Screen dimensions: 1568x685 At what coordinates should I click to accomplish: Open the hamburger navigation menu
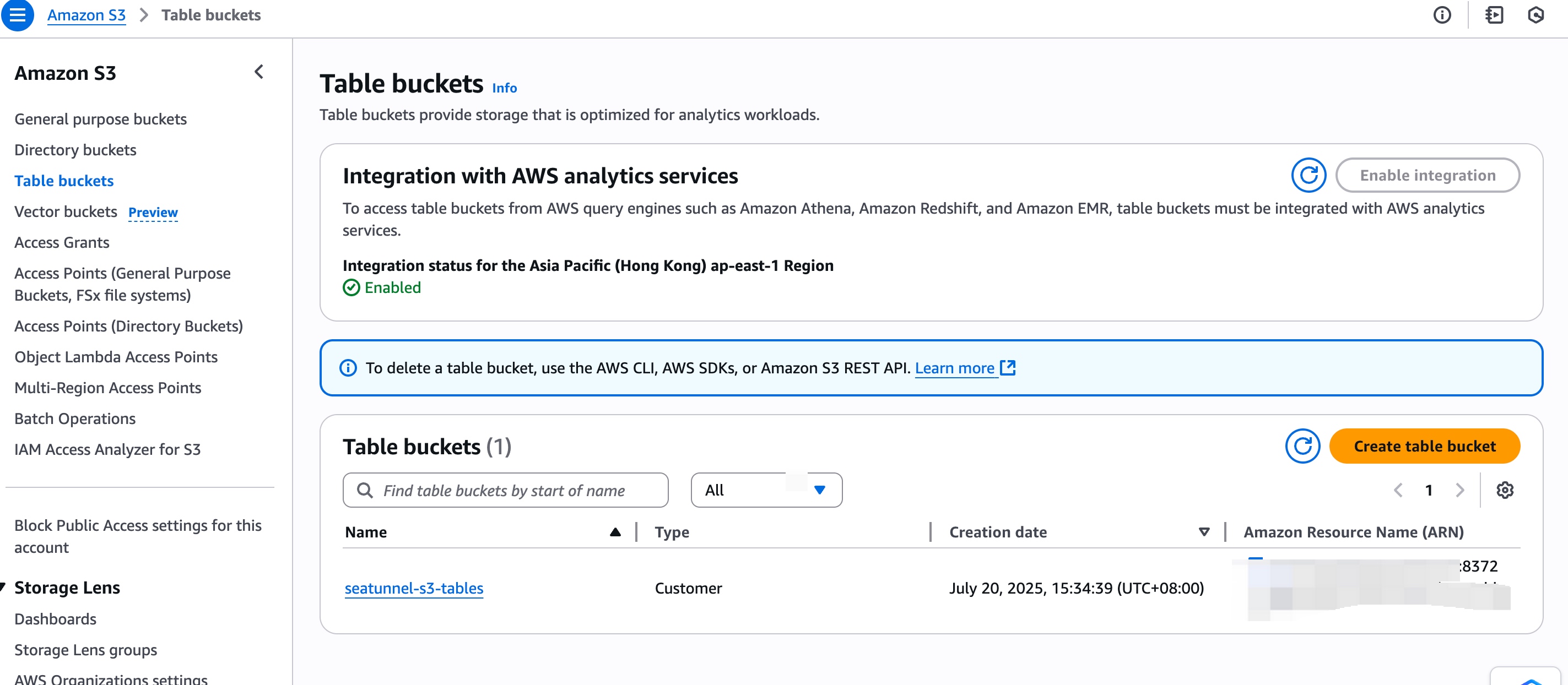point(17,15)
